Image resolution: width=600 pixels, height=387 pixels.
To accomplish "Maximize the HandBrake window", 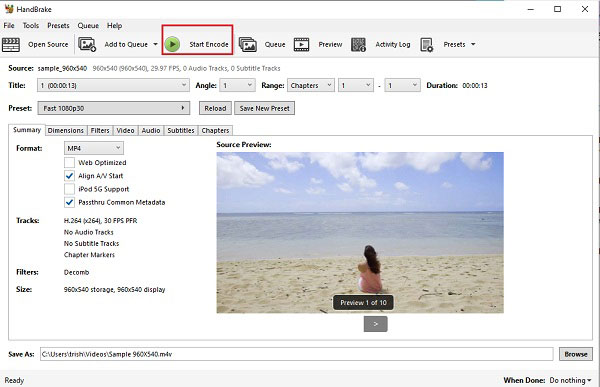I will pyautogui.click(x=558, y=9).
